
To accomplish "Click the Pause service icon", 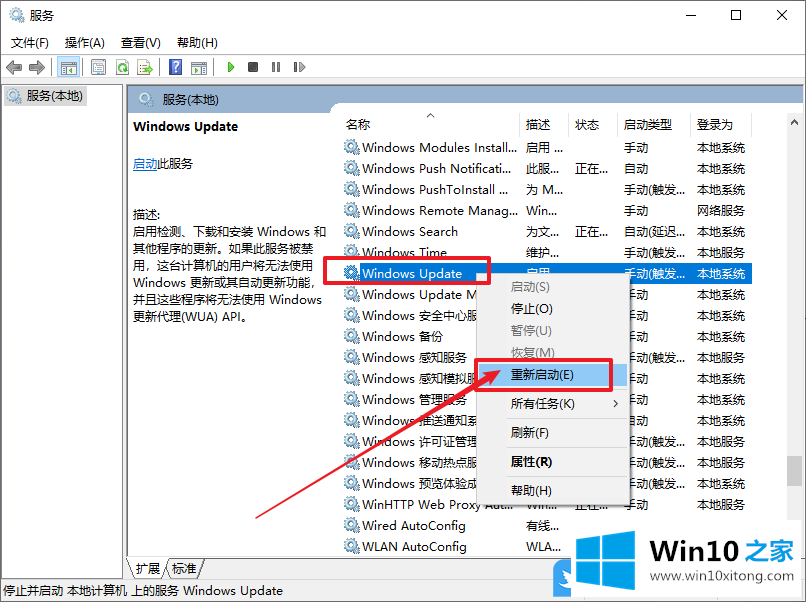I will pyautogui.click(x=276, y=67).
